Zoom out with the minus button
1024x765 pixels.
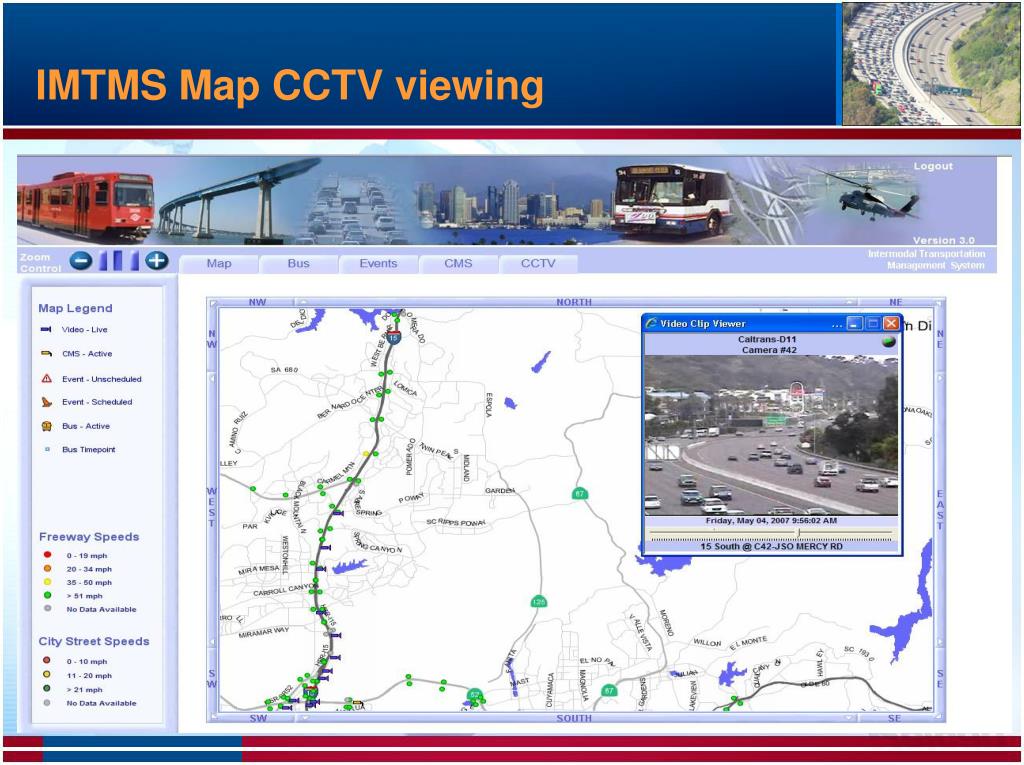click(x=81, y=261)
